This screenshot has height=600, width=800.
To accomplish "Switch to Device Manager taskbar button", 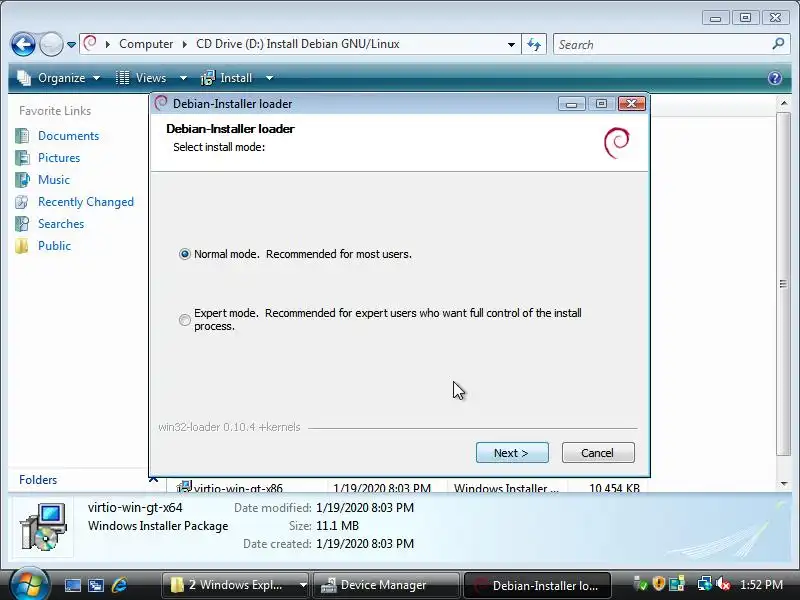I will [x=385, y=585].
